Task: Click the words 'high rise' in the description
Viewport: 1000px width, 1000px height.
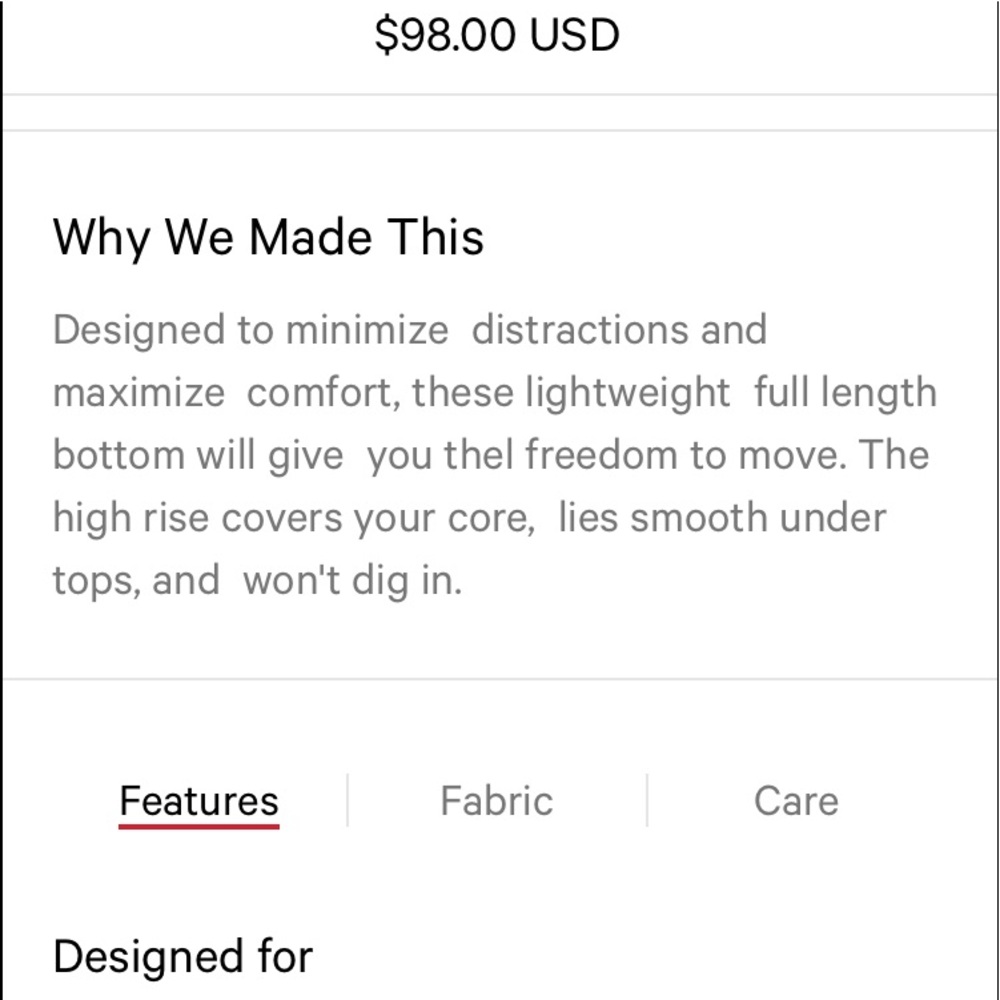Action: [129, 516]
